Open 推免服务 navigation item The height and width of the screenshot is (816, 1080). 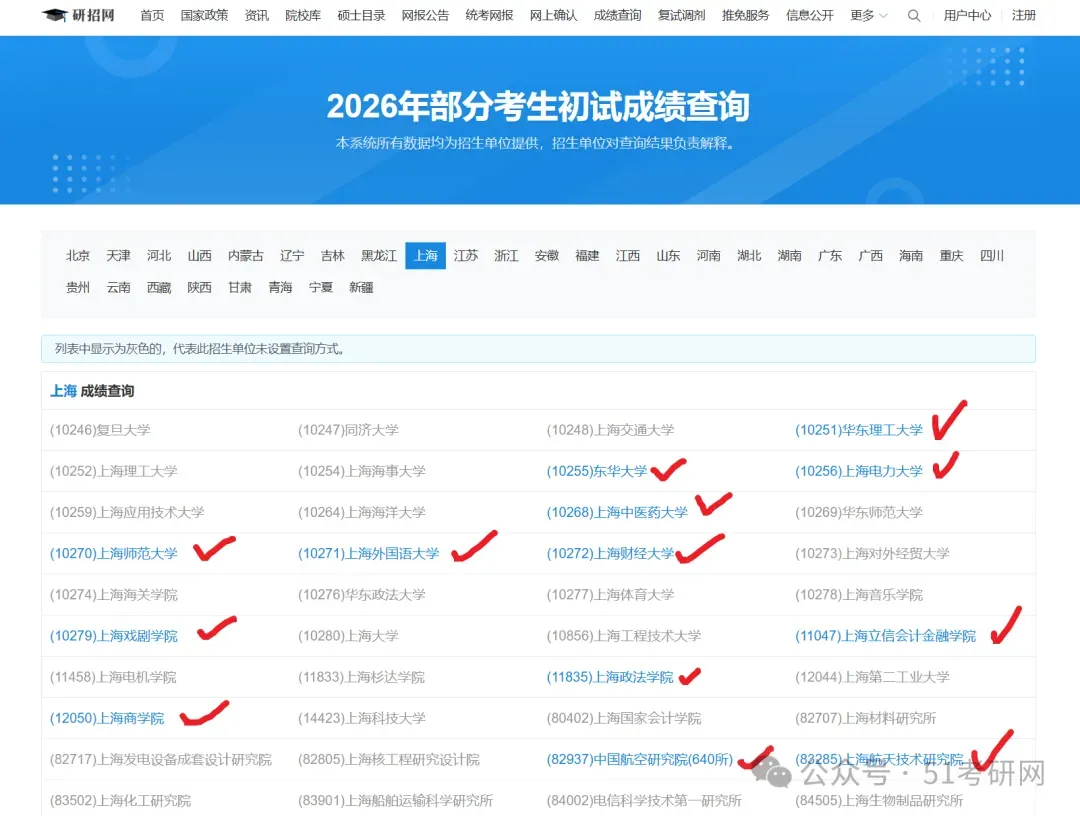tap(745, 15)
